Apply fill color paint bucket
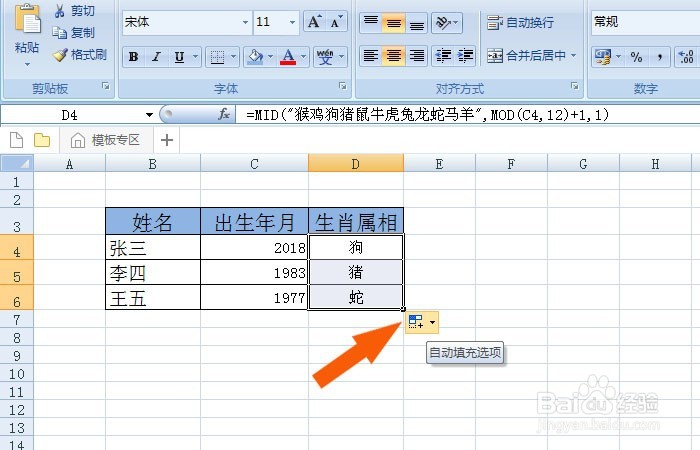 (255, 57)
